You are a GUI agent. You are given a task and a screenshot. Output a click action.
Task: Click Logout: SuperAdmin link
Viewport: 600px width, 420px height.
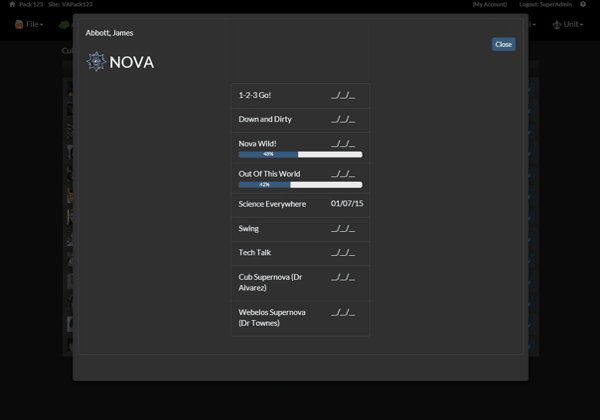click(x=545, y=4)
